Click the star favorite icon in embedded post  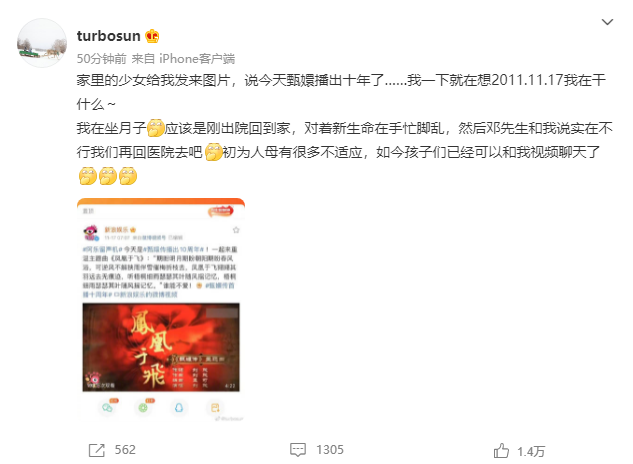(236, 230)
